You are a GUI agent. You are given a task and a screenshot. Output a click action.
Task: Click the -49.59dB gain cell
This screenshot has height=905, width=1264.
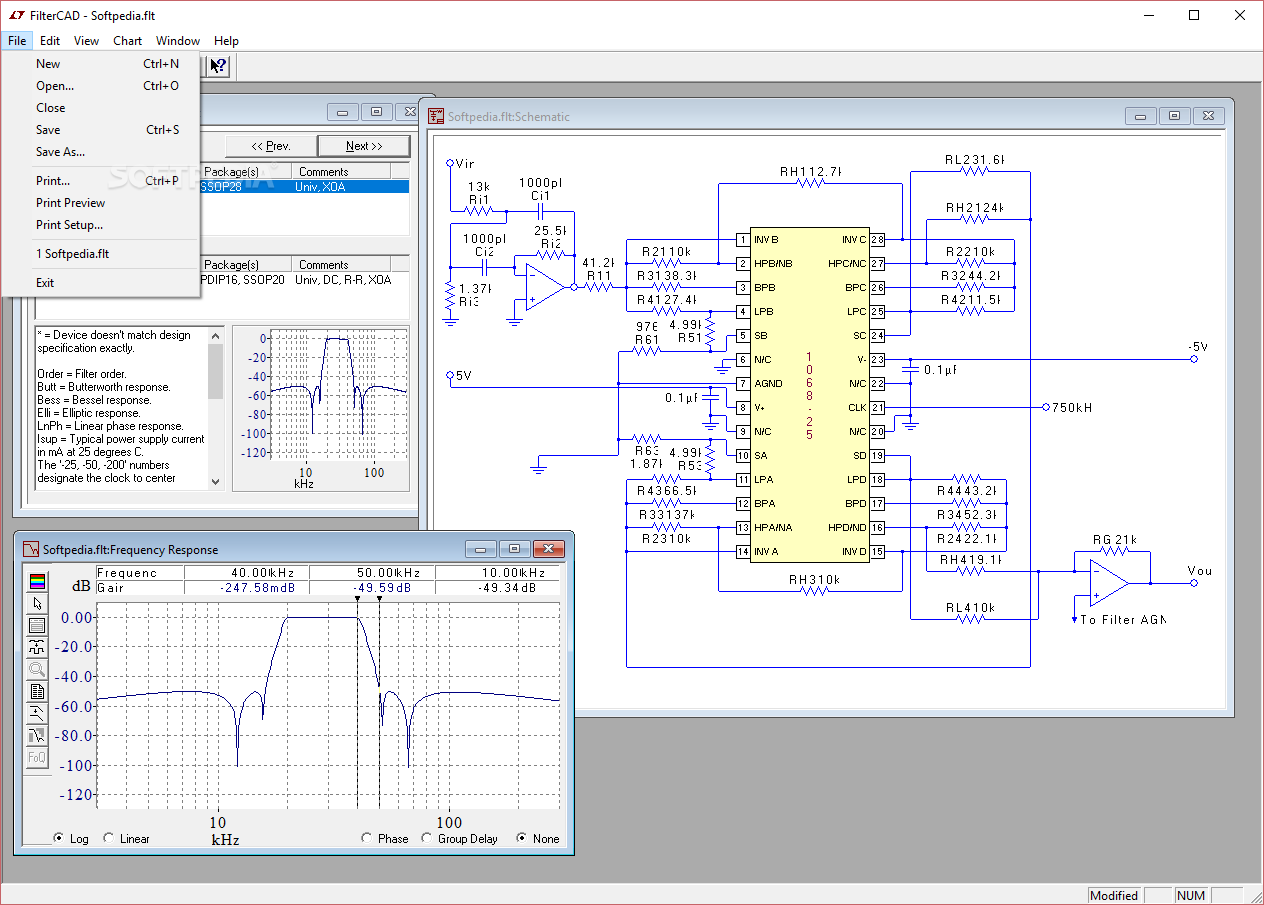pos(372,588)
